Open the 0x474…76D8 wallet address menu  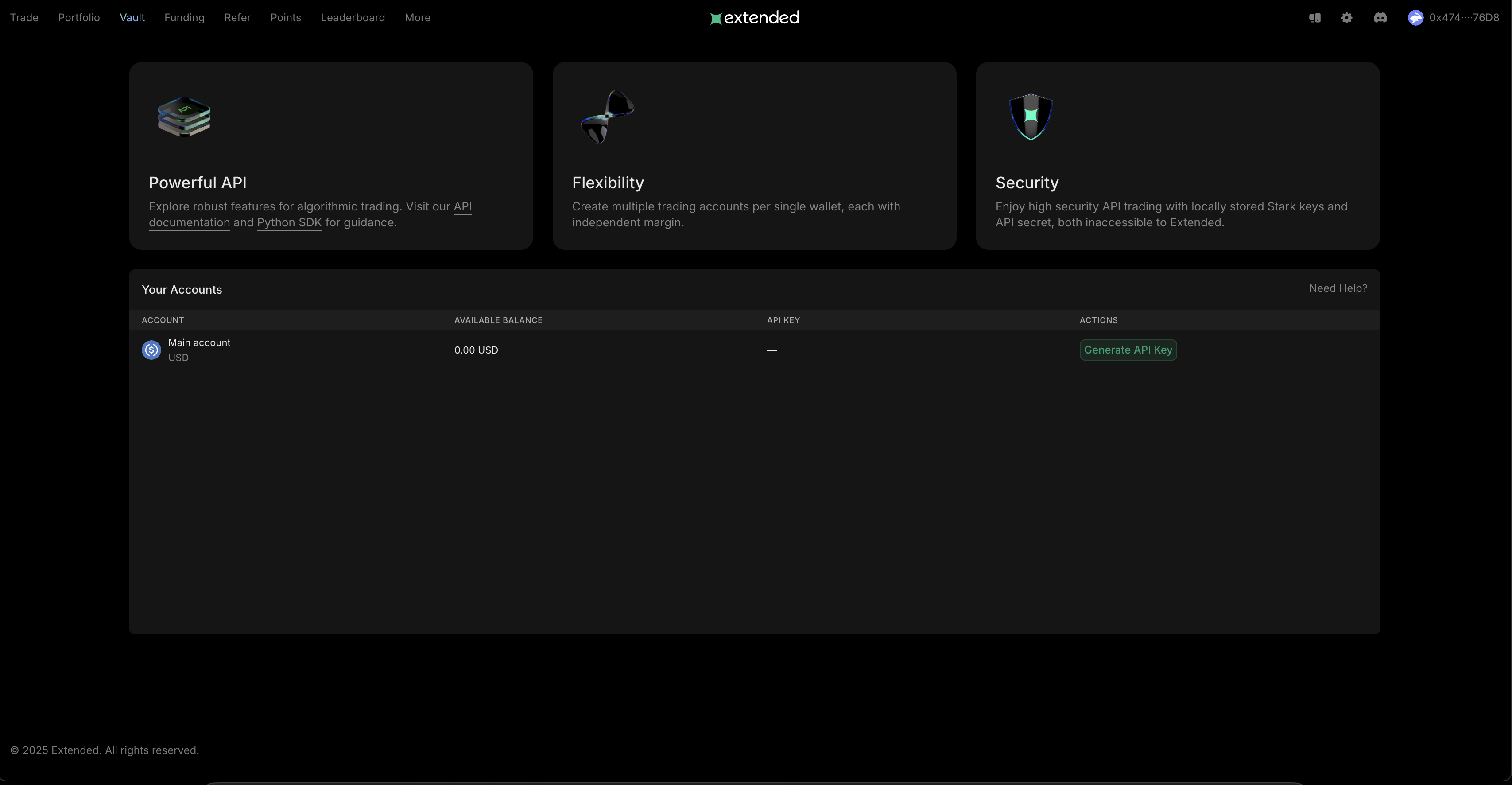(x=1464, y=18)
